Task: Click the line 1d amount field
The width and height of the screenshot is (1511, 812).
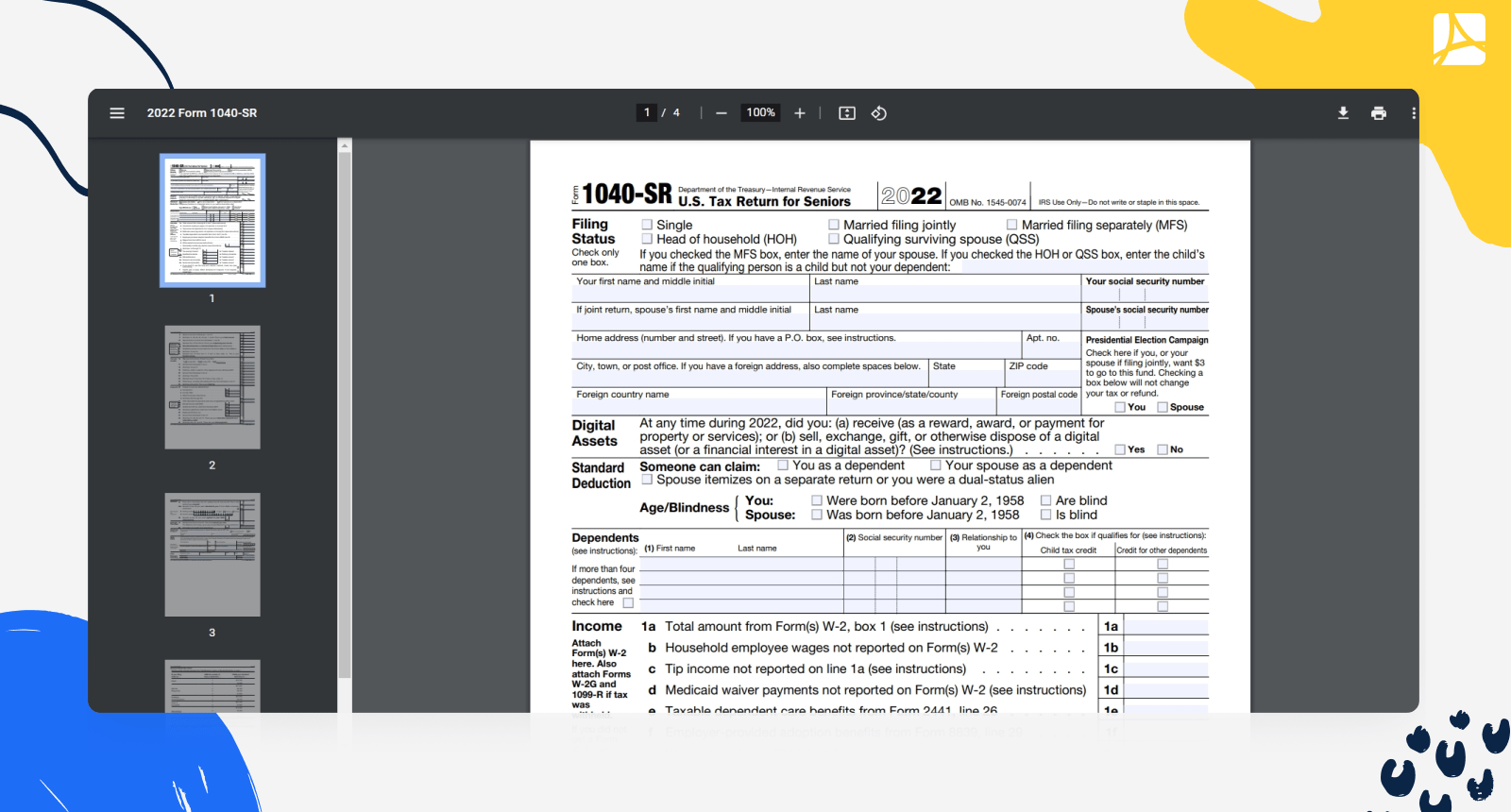Action: 1166,690
